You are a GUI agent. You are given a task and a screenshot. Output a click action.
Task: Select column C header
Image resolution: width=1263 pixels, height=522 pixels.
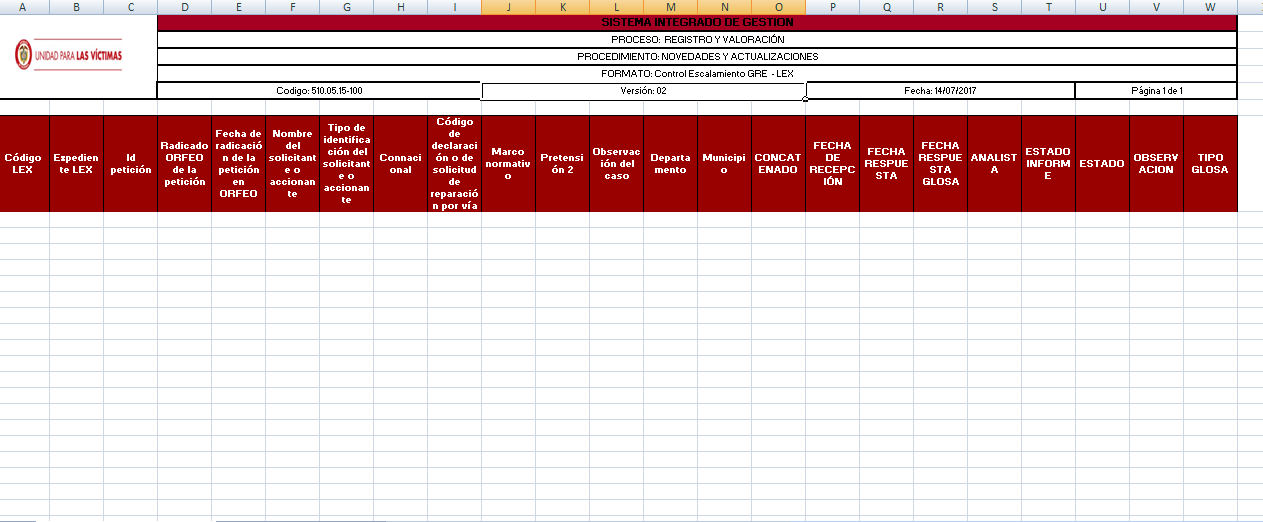point(130,7)
